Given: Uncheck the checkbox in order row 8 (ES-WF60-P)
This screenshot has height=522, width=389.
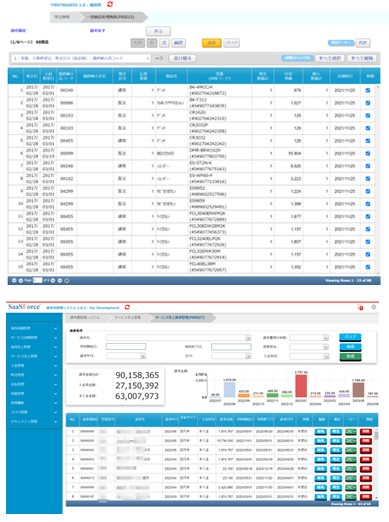Looking at the screenshot, I should 368,179.
